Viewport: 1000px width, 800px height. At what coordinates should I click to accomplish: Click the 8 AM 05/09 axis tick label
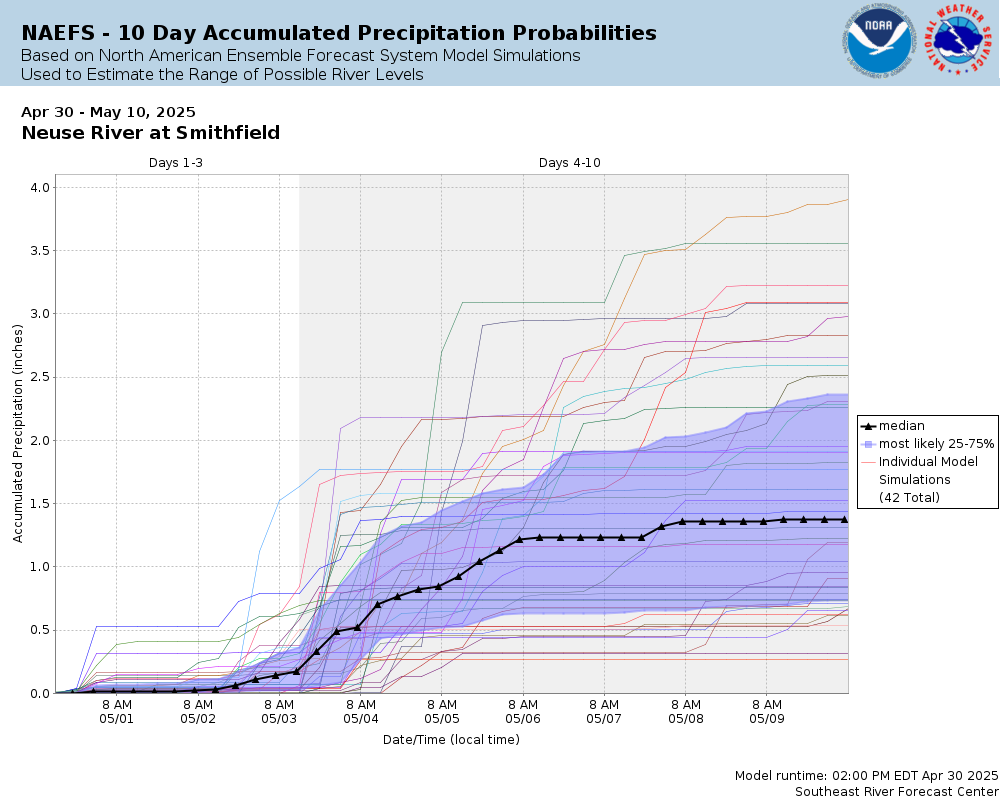tap(767, 711)
